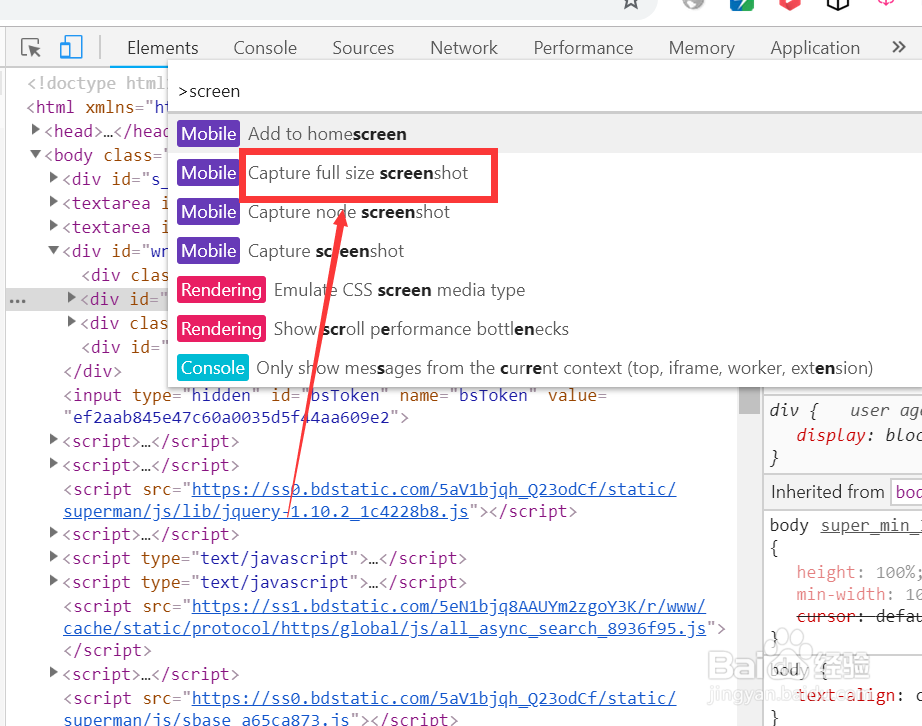Switch to the Sources tab
Viewport: 922px width, 726px height.
click(x=363, y=48)
